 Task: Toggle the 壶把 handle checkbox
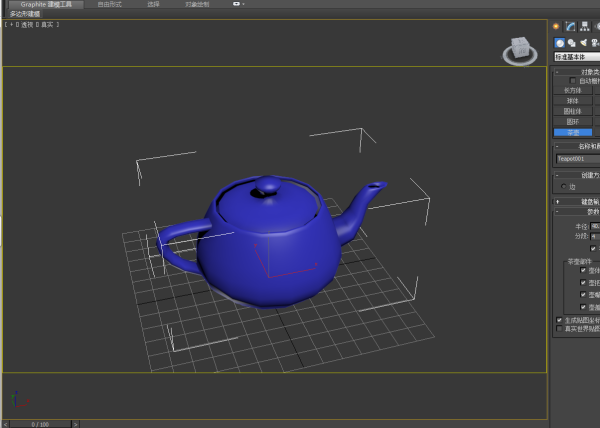(583, 283)
